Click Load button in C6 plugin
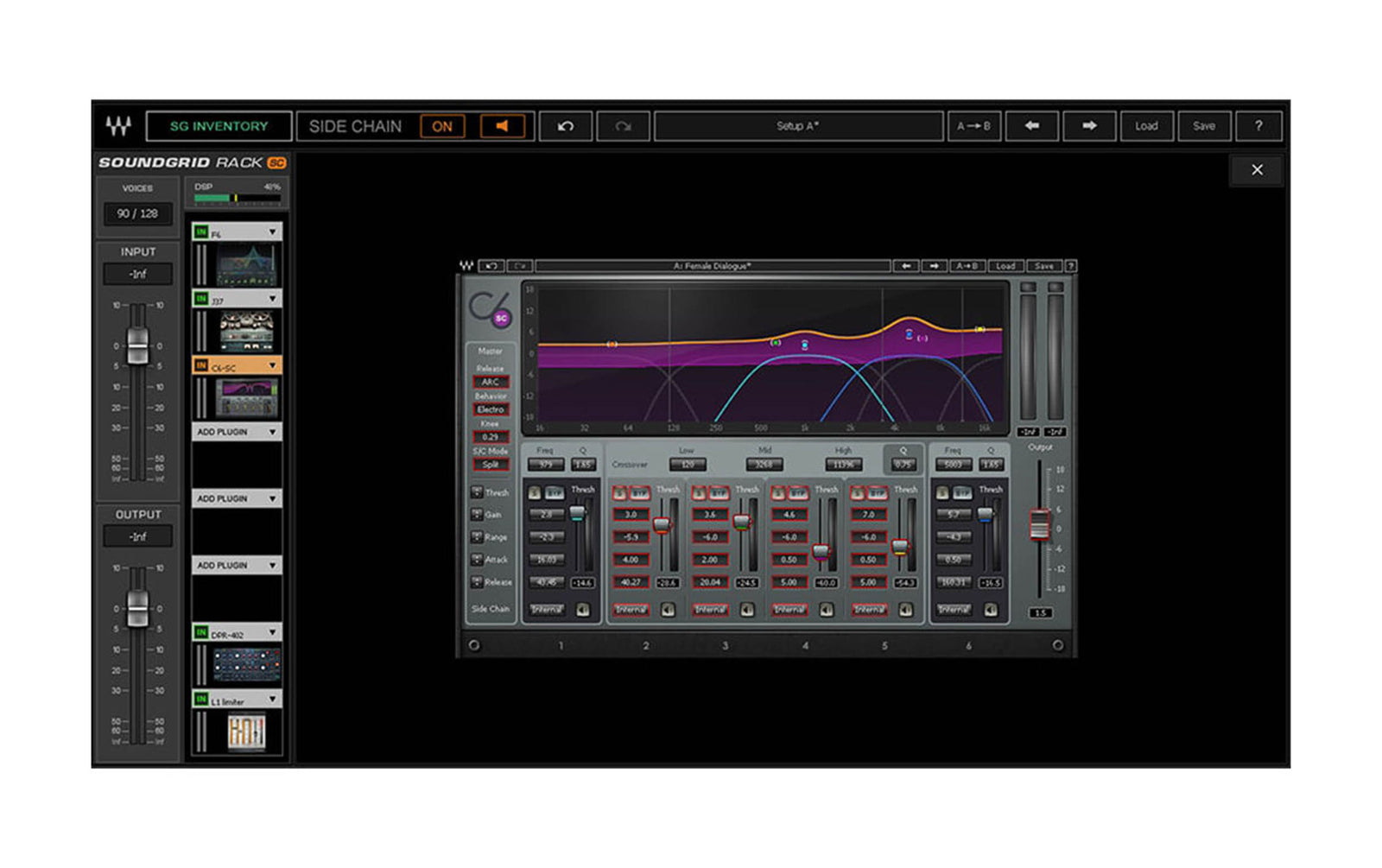 pos(1005,266)
